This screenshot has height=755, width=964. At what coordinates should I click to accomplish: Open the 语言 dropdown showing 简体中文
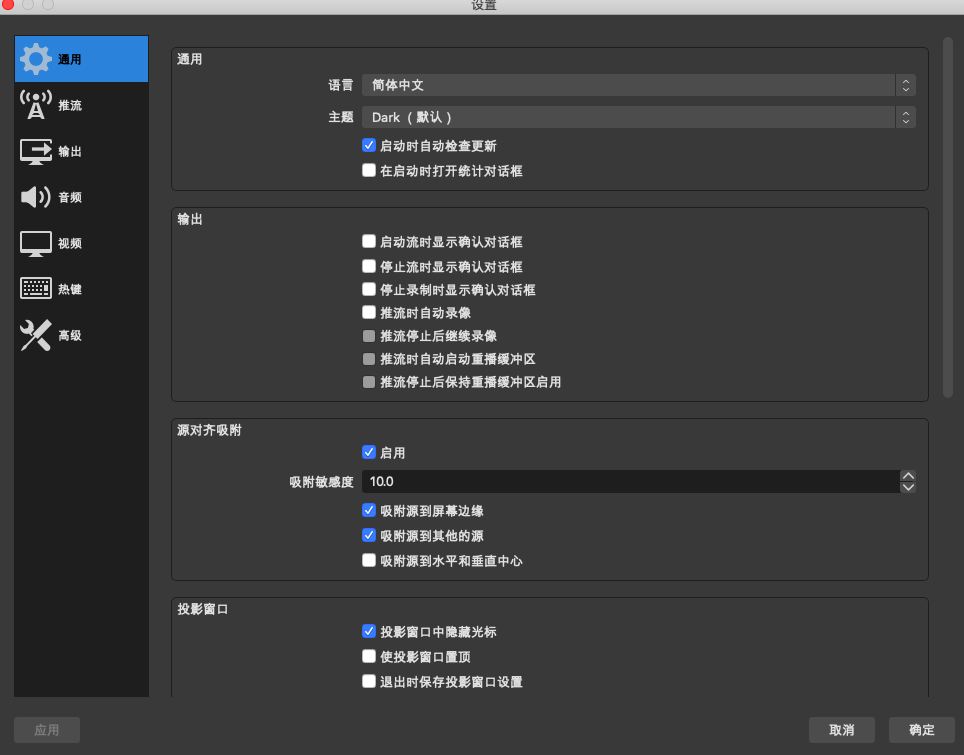[639, 85]
